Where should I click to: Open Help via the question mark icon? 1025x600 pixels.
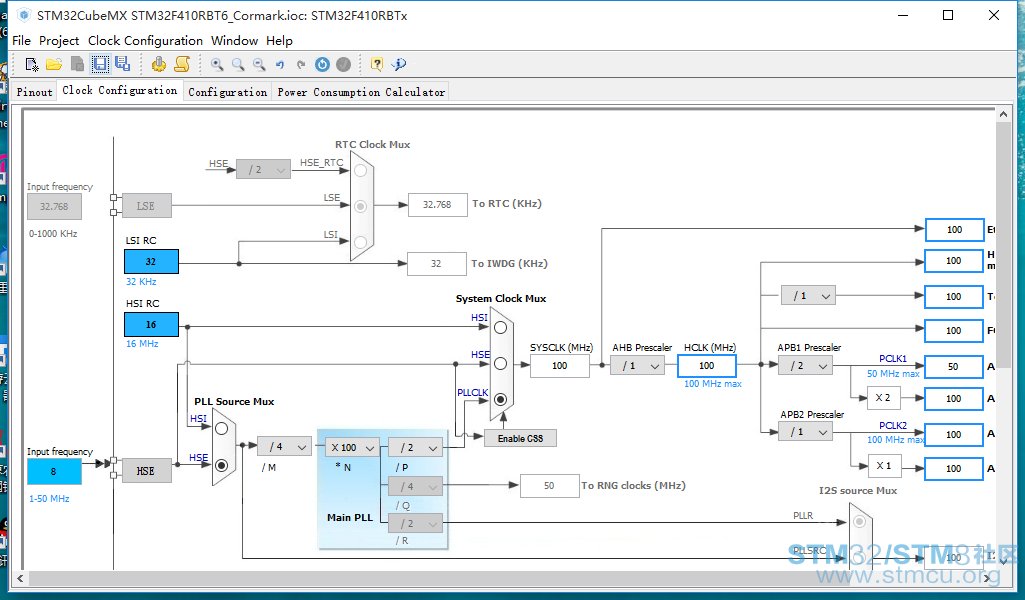coord(377,64)
